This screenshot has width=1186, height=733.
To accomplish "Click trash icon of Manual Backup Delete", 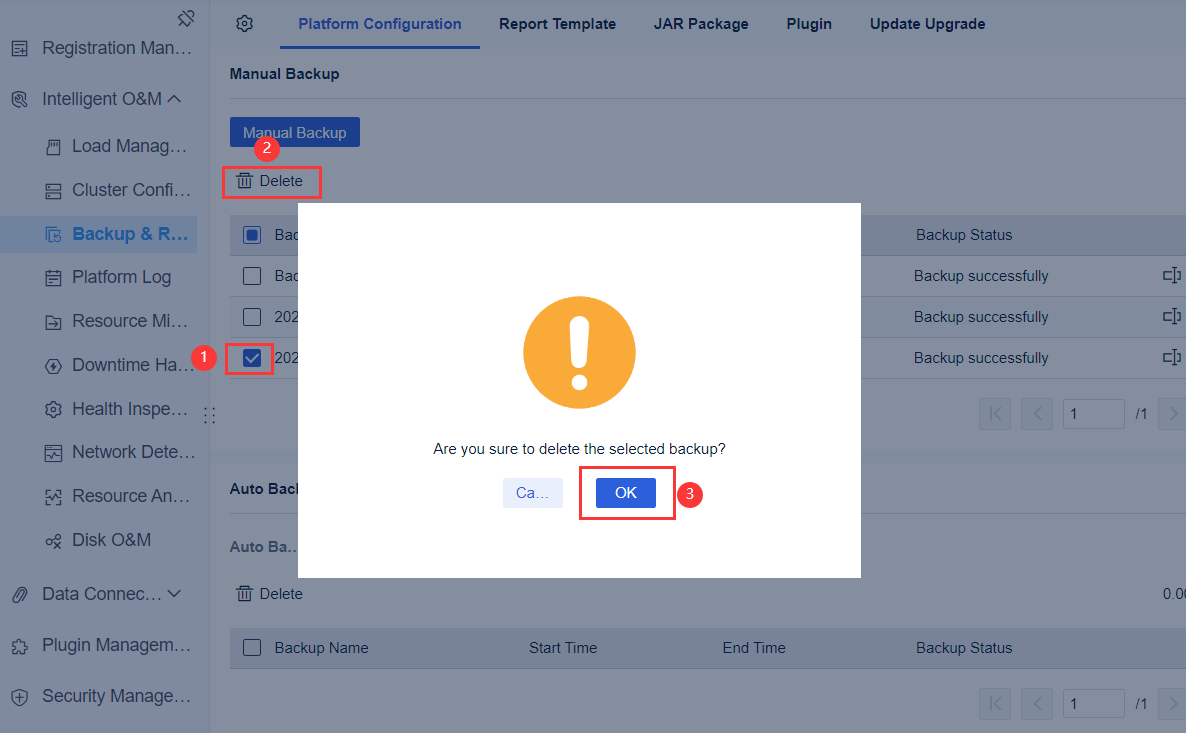I will 244,181.
